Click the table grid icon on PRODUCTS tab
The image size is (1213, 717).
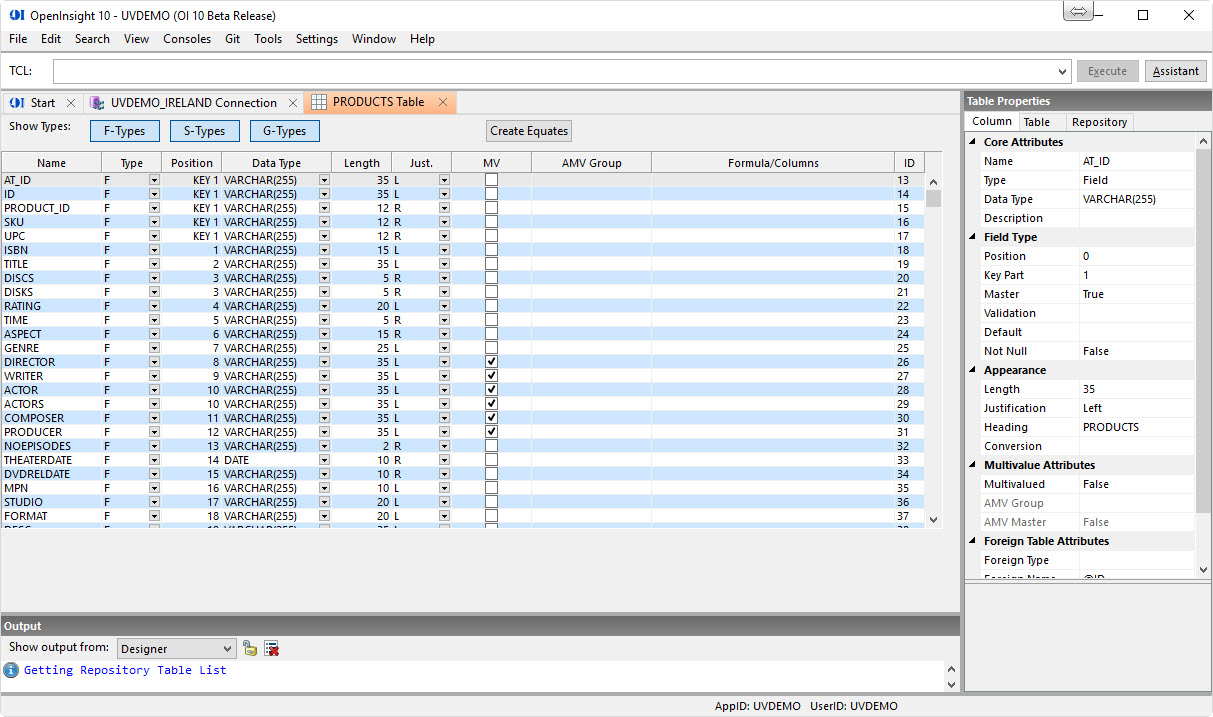[x=319, y=102]
